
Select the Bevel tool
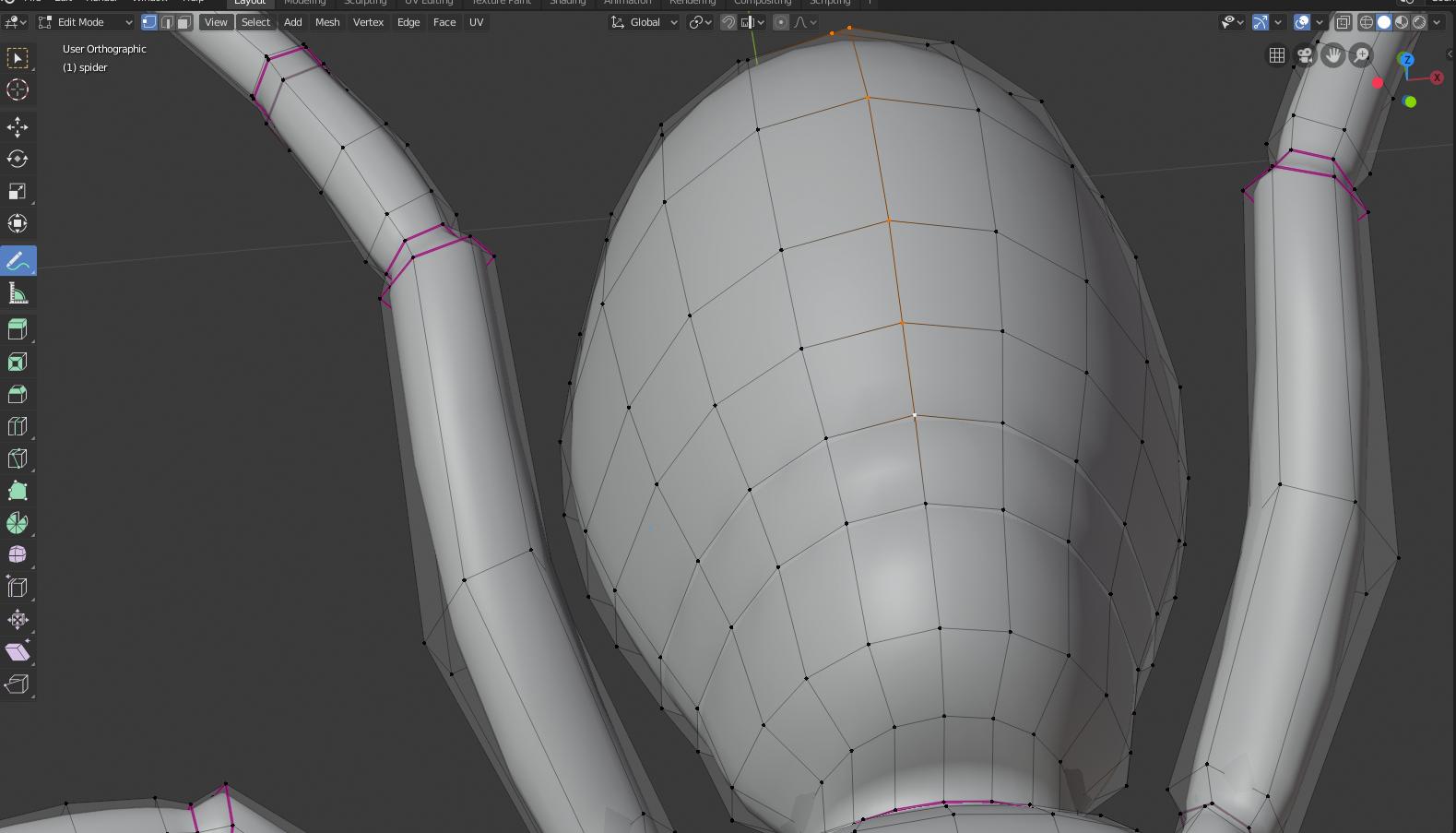pyautogui.click(x=18, y=394)
